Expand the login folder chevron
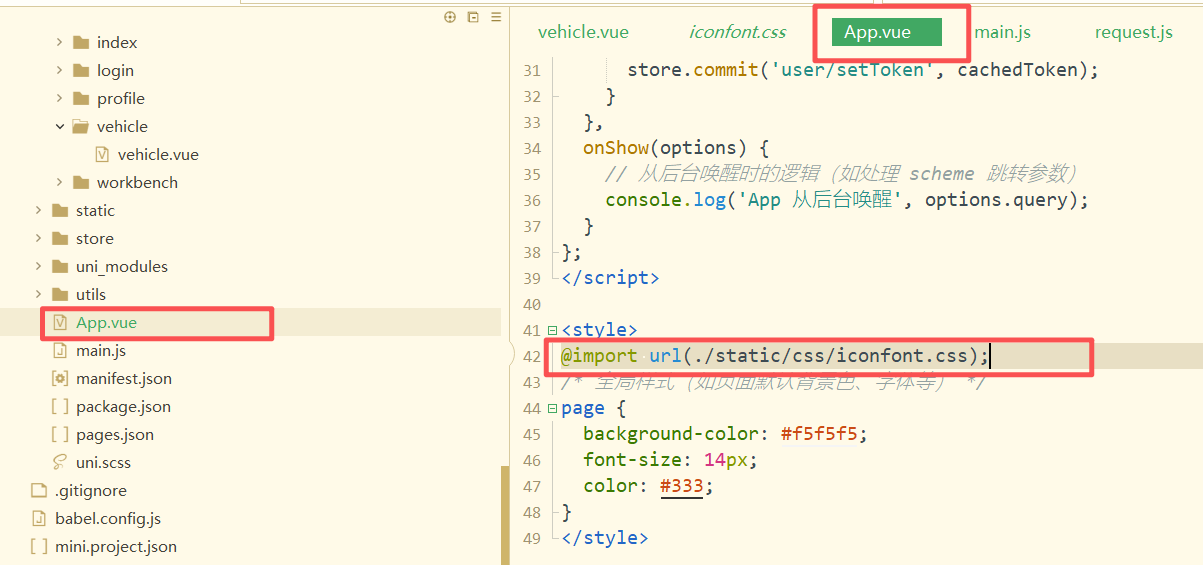Viewport: 1203px width, 565px height. point(59,70)
